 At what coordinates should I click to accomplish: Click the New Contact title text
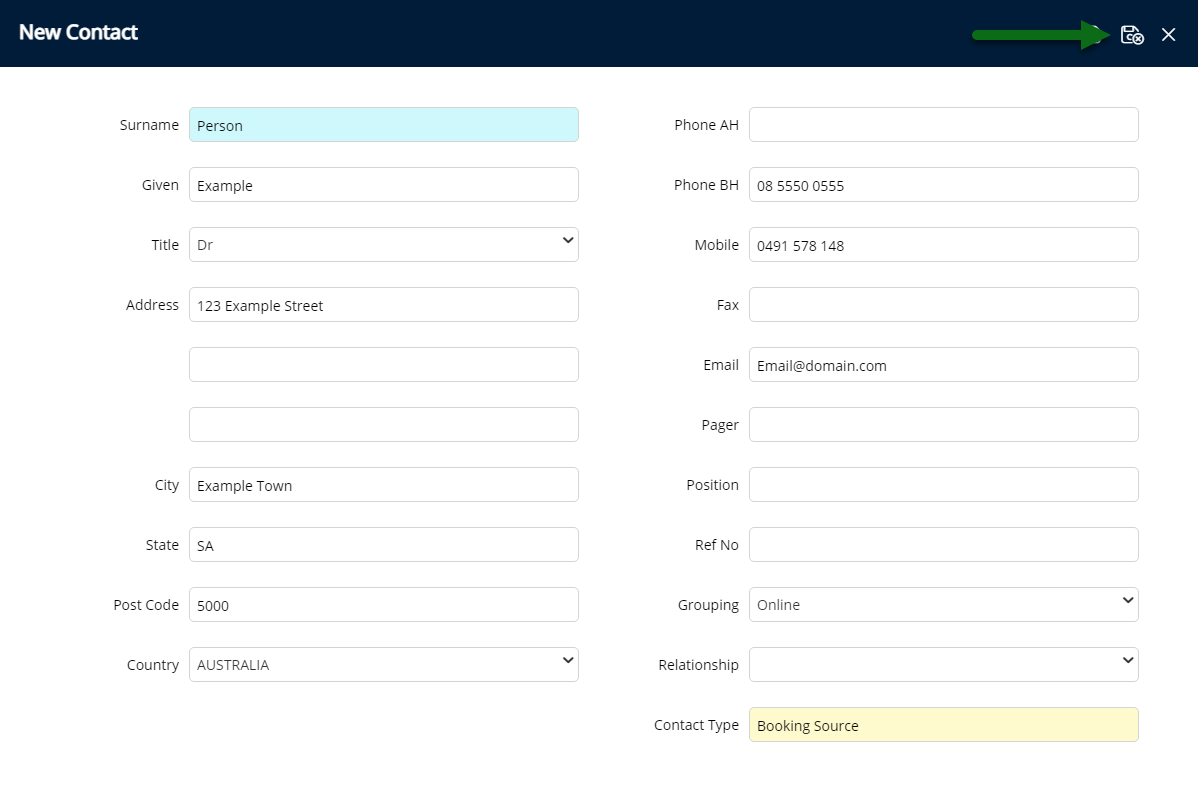[x=78, y=32]
